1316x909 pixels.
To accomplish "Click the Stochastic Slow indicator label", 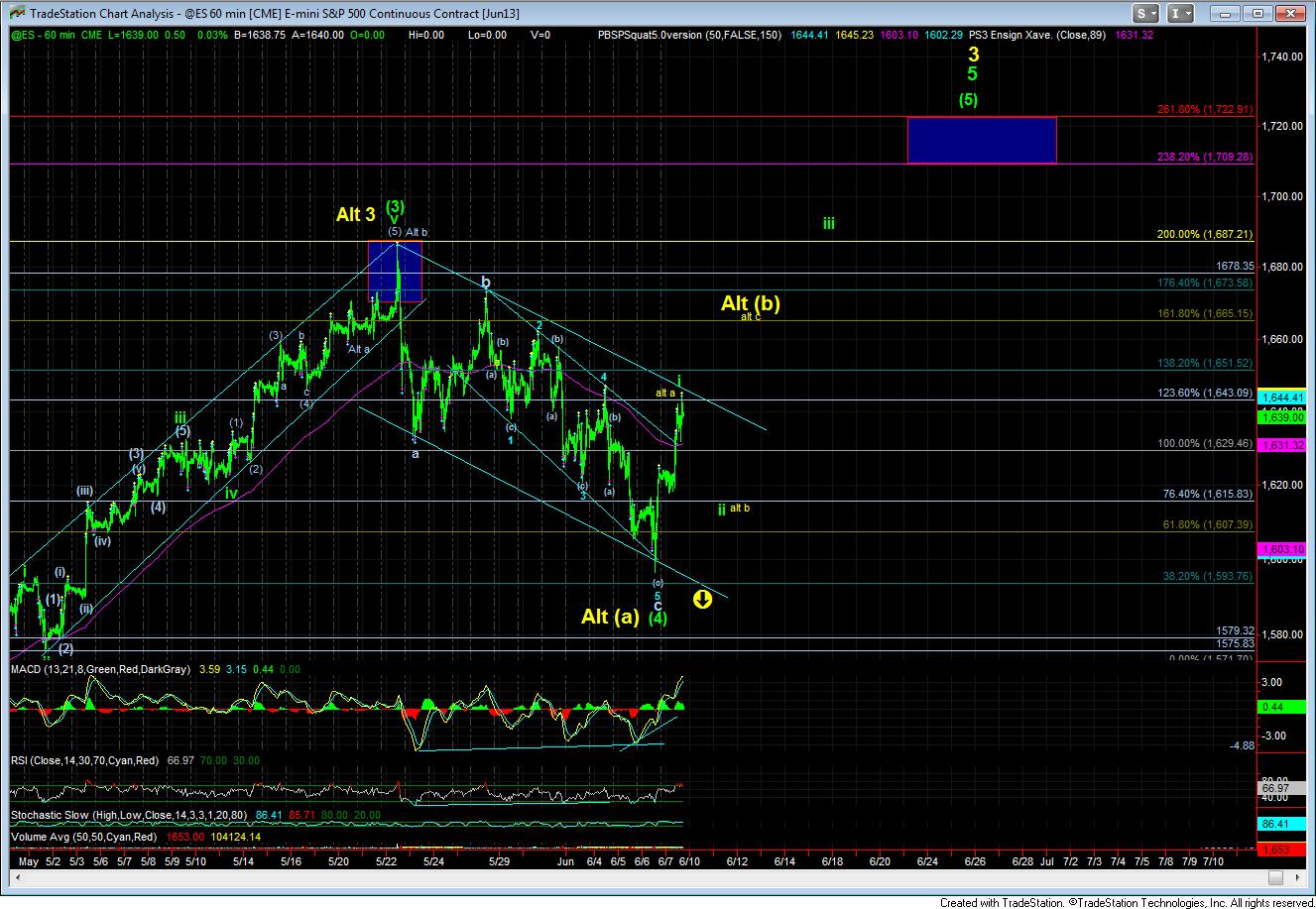I will [x=129, y=815].
